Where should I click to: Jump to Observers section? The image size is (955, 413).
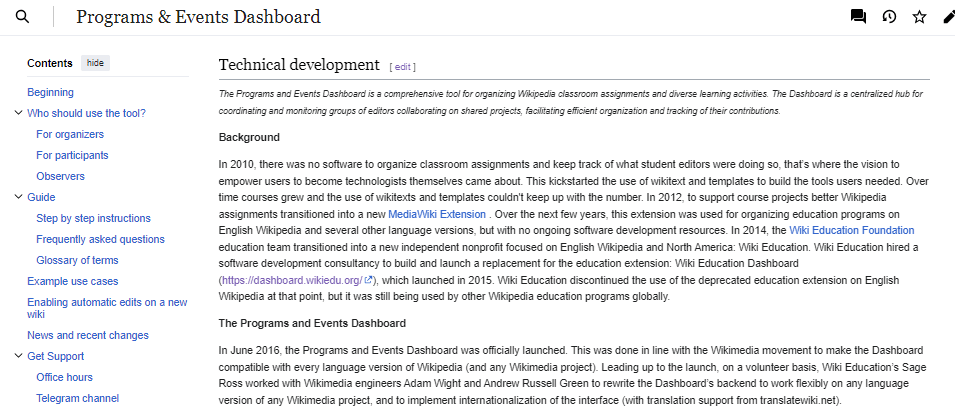pos(60,177)
